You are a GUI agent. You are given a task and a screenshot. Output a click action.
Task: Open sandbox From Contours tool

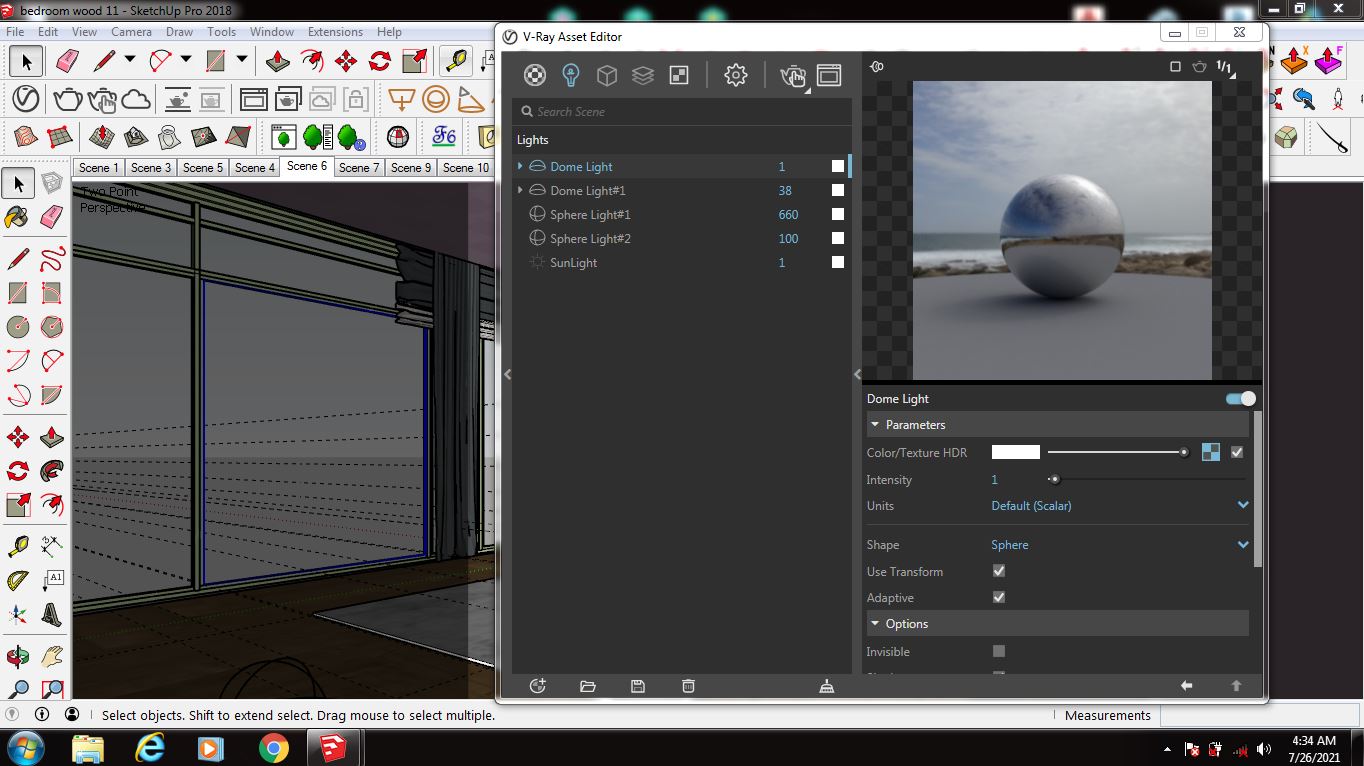click(25, 137)
